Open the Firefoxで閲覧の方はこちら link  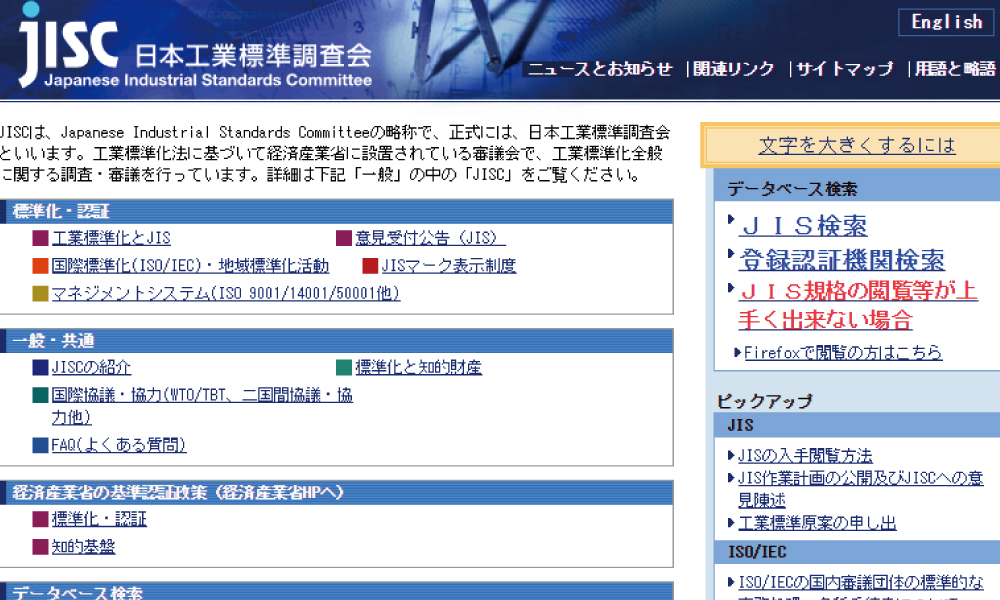(842, 352)
